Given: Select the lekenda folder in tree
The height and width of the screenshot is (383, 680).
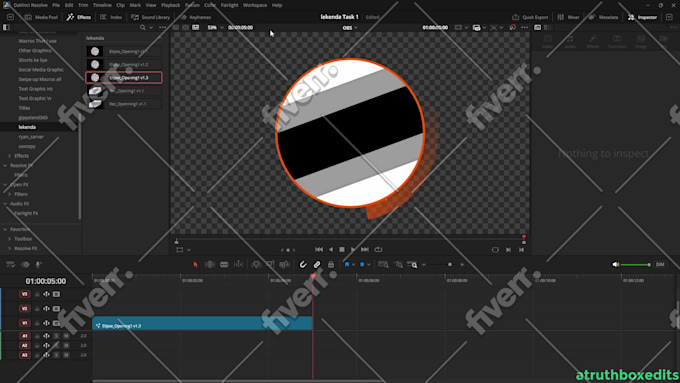Looking at the screenshot, I should (x=27, y=127).
